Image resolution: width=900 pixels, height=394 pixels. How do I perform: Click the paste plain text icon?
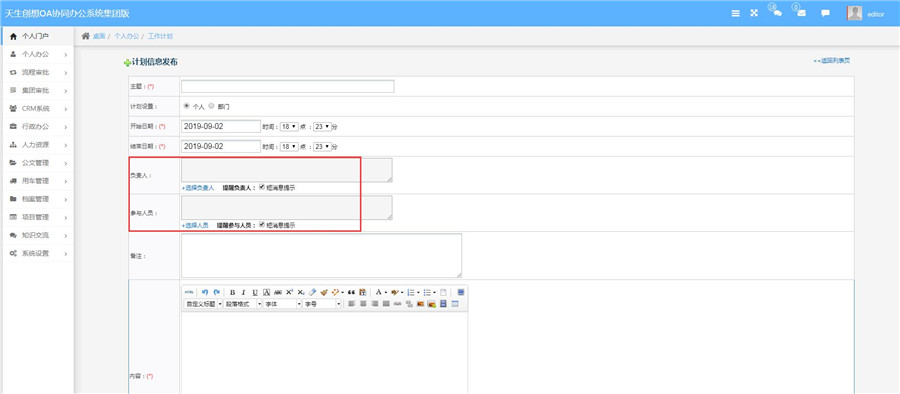click(362, 292)
